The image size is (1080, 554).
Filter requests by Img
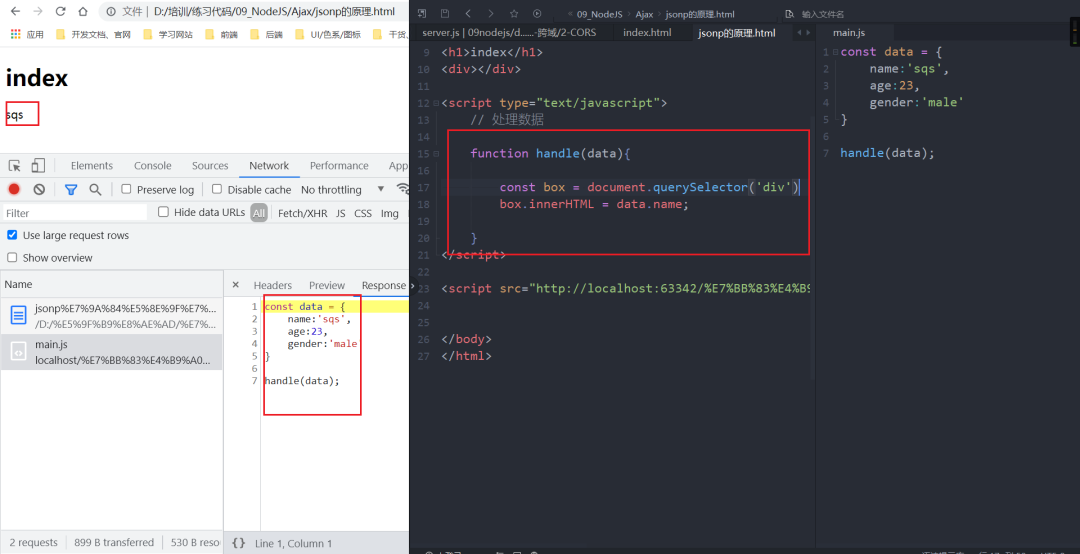[x=390, y=213]
